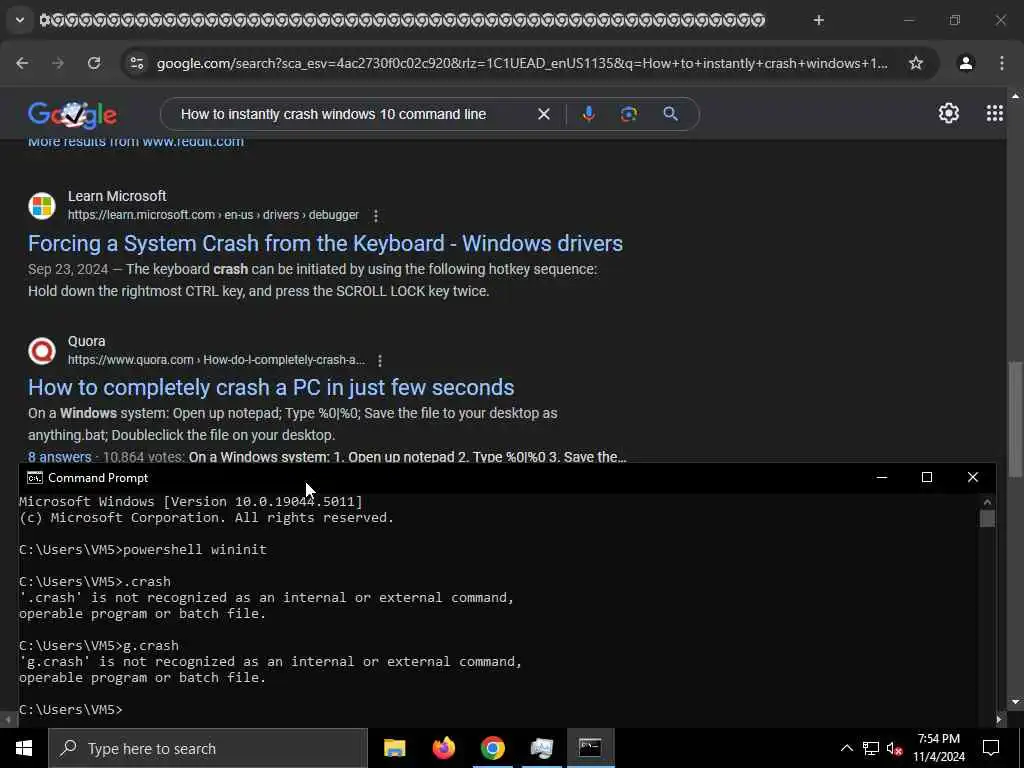This screenshot has height=768, width=1024.
Task: Click the 'C:\Users\VM5>g.crash' line
Action: pyautogui.click(x=99, y=646)
